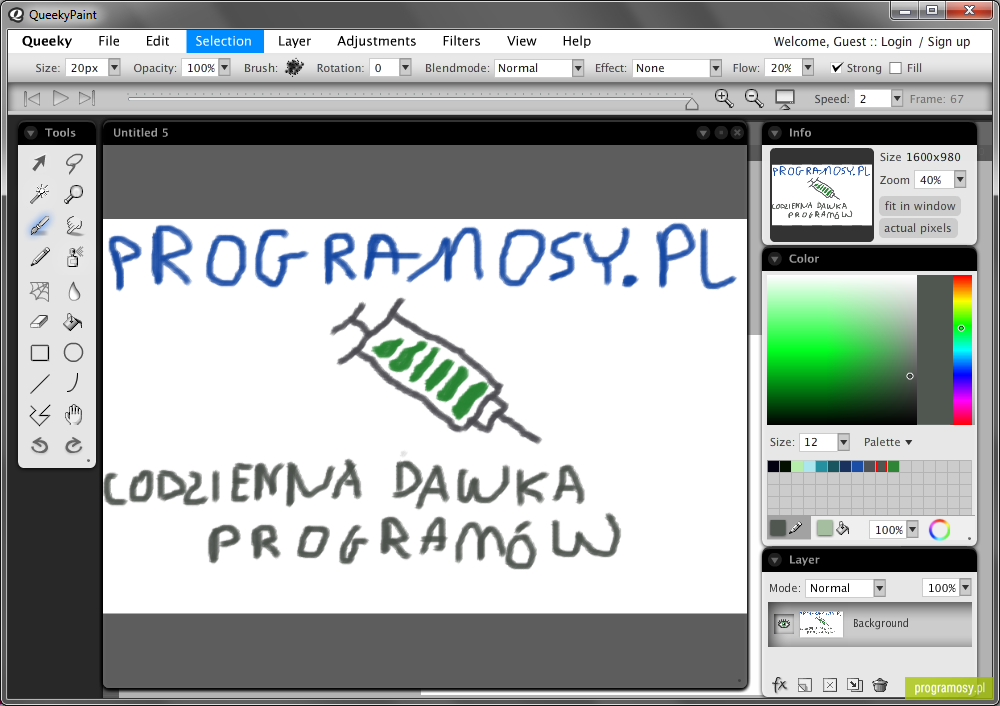Open the File menu
Screen dimensions: 1000x706
[109, 41]
